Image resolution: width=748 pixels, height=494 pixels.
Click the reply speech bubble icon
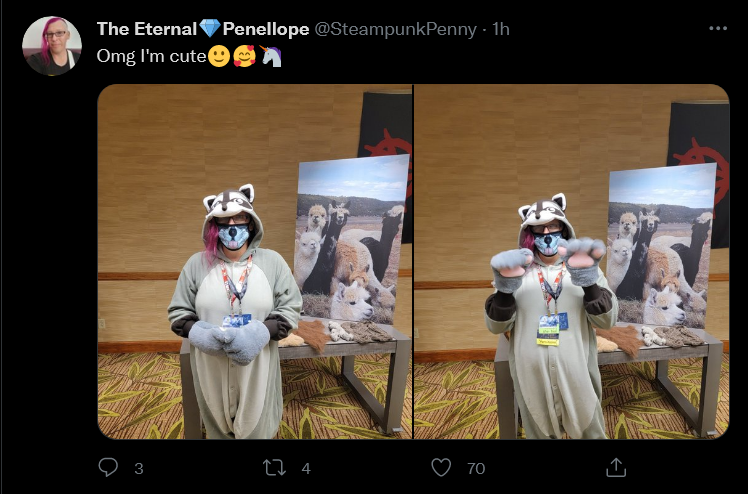108,467
